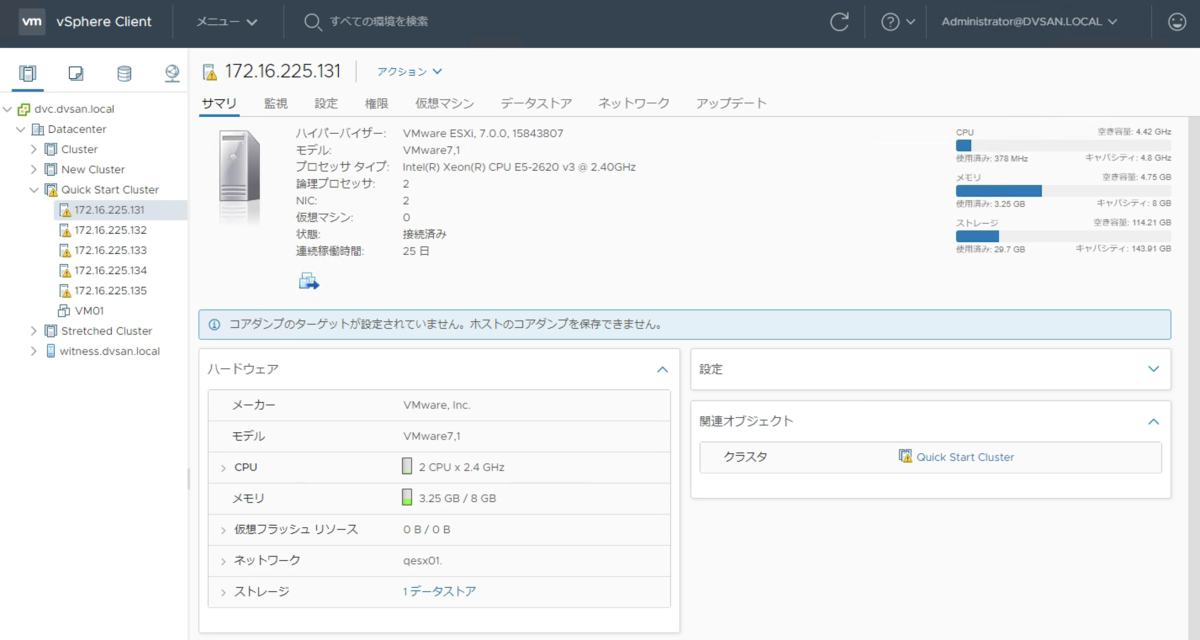Expand the 仮想フラッシュ リソース row
Viewport: 1200px width, 640px height.
[x=223, y=529]
